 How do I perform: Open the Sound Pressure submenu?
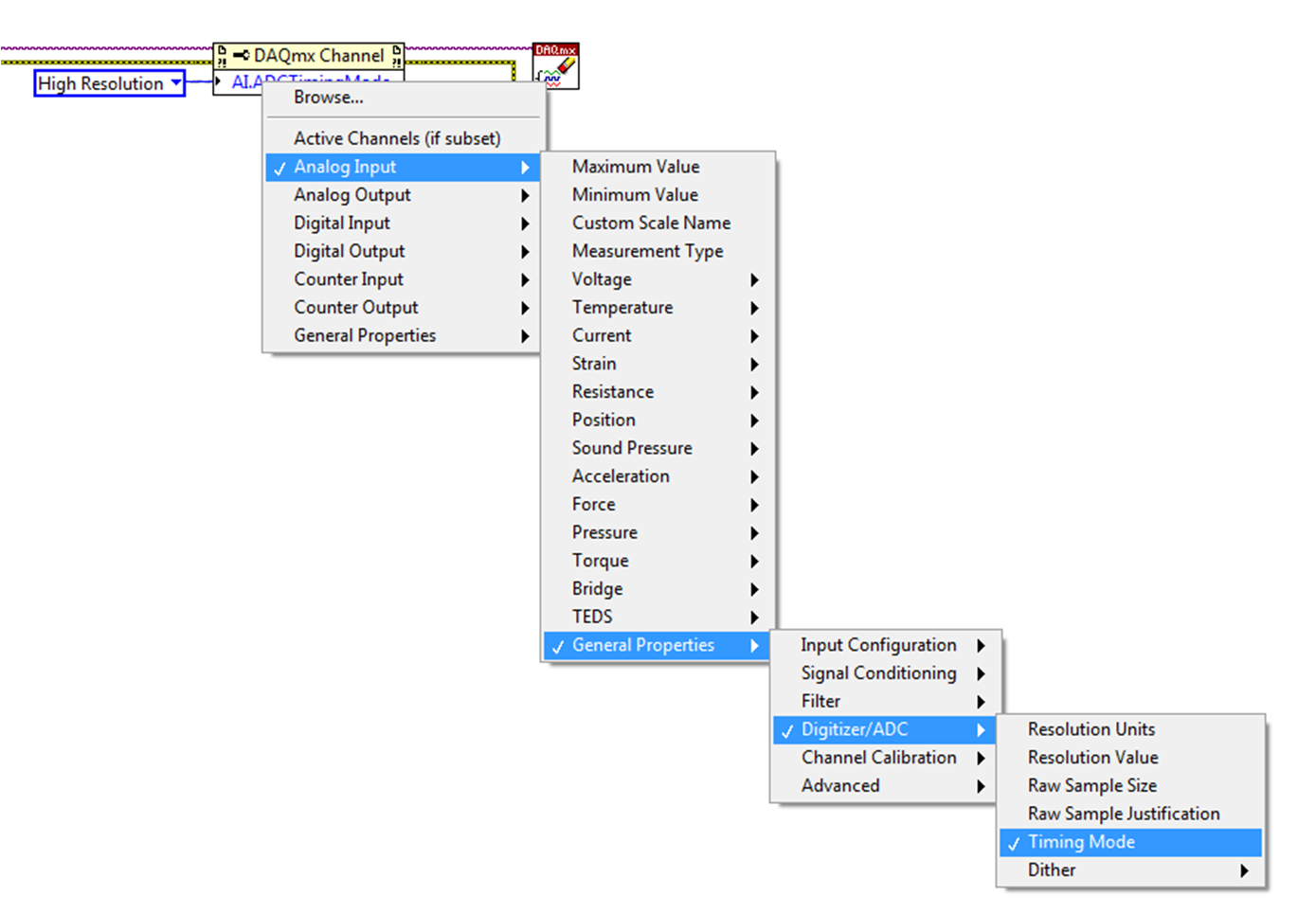coord(658,448)
